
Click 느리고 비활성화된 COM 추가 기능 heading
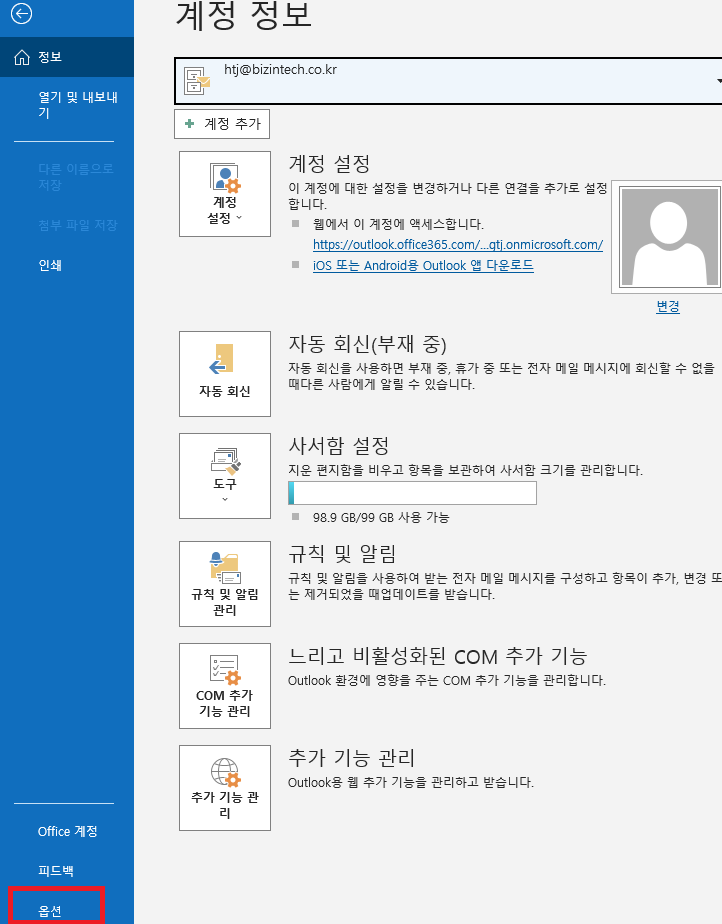tap(438, 656)
